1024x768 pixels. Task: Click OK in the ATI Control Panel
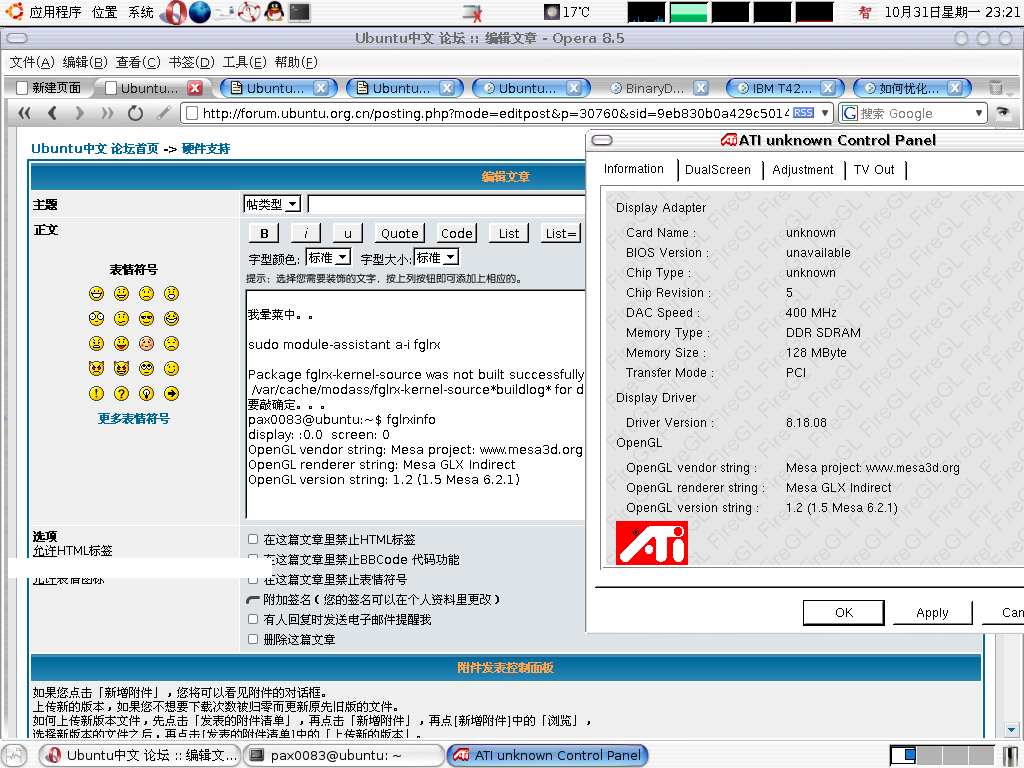click(844, 613)
